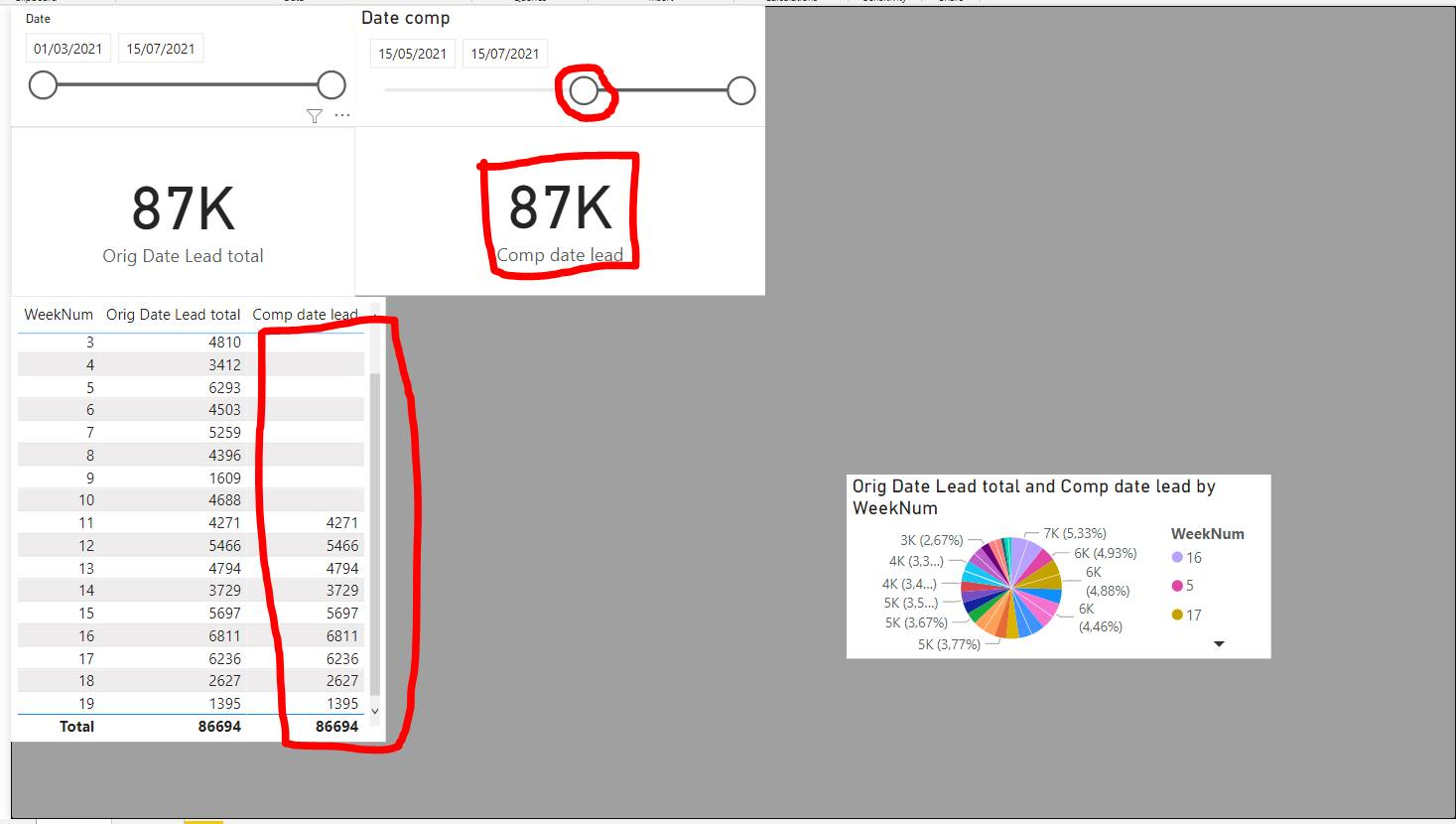Click the scroll-down arrow of the WeekNum table
The height and width of the screenshot is (824, 1456).
tap(374, 711)
